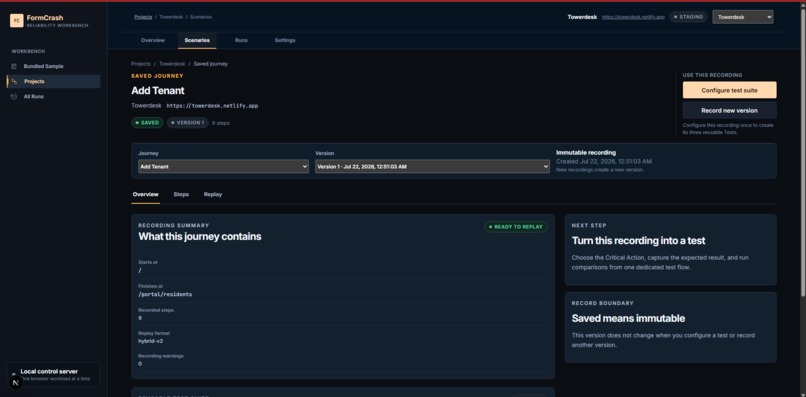Click the Record new version button

(729, 110)
